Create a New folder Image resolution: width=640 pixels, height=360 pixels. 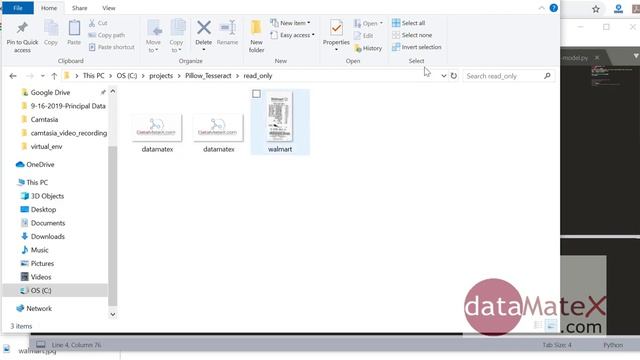pyautogui.click(x=256, y=37)
